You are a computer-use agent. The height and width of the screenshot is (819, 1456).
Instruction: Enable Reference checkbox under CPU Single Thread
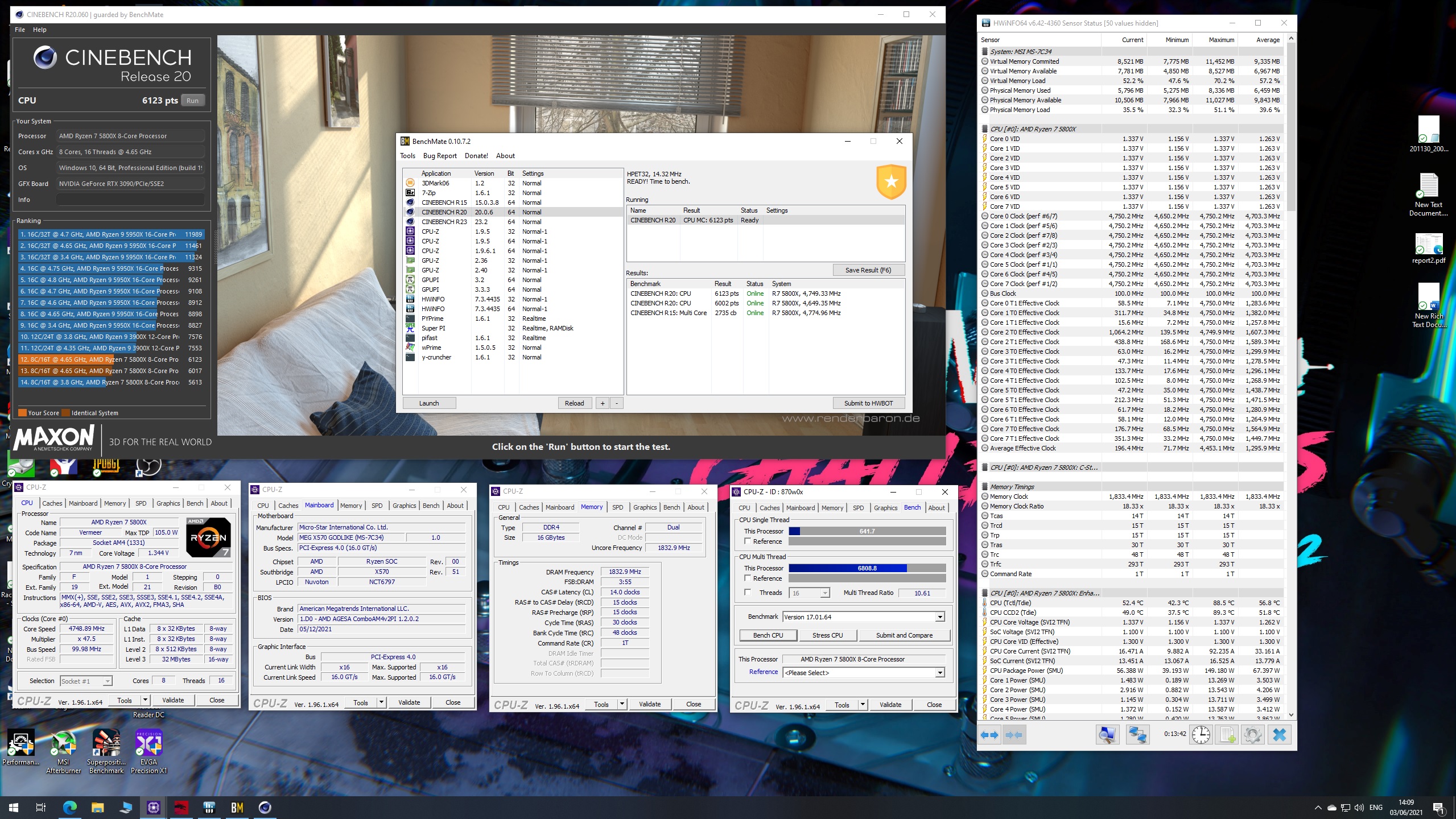[748, 541]
